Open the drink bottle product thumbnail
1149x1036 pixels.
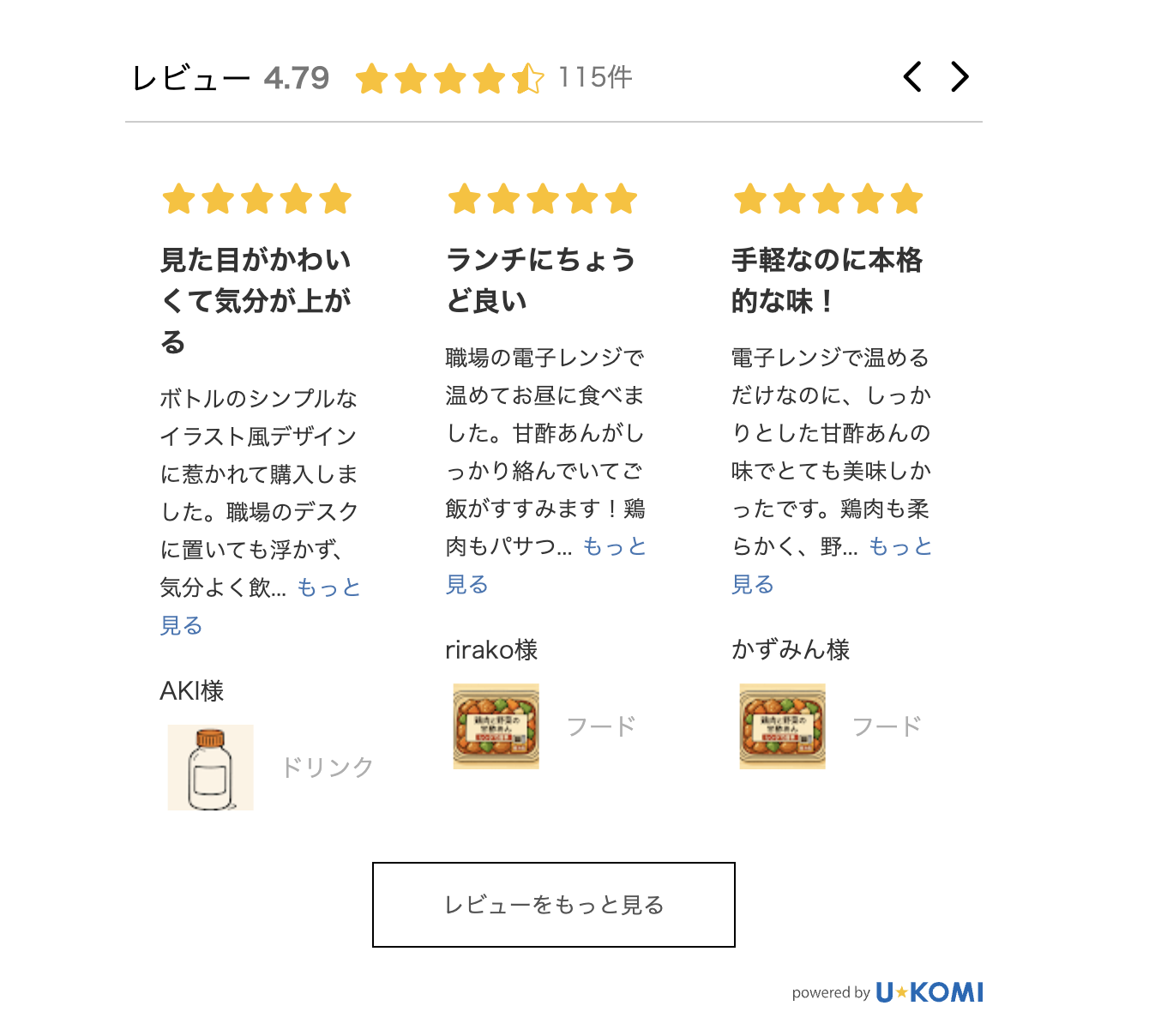click(211, 768)
